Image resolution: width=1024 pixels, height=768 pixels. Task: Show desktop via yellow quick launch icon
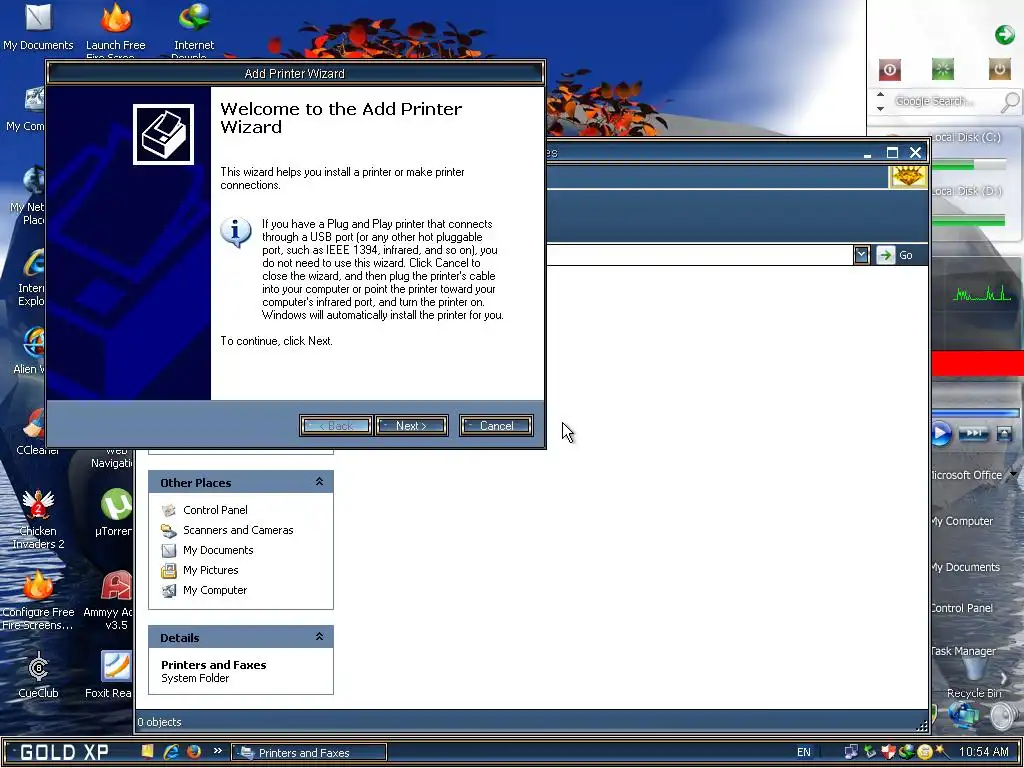[148, 752]
